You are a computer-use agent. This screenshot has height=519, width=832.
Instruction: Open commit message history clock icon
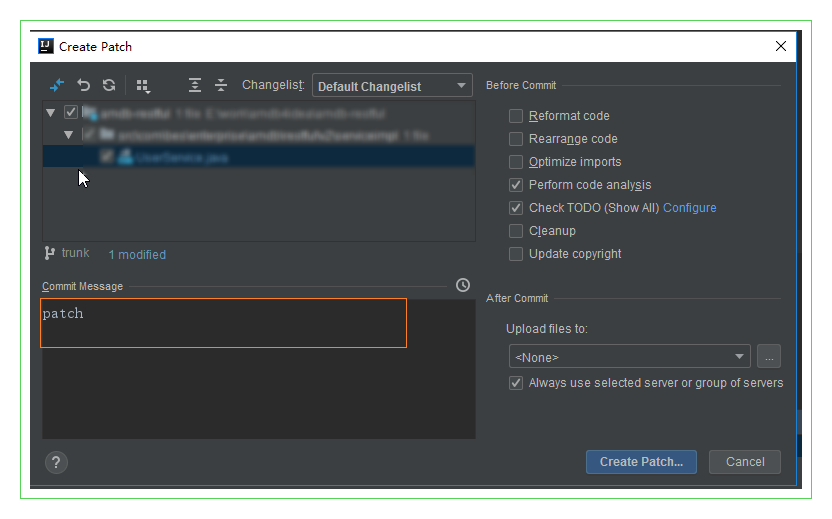(463, 286)
